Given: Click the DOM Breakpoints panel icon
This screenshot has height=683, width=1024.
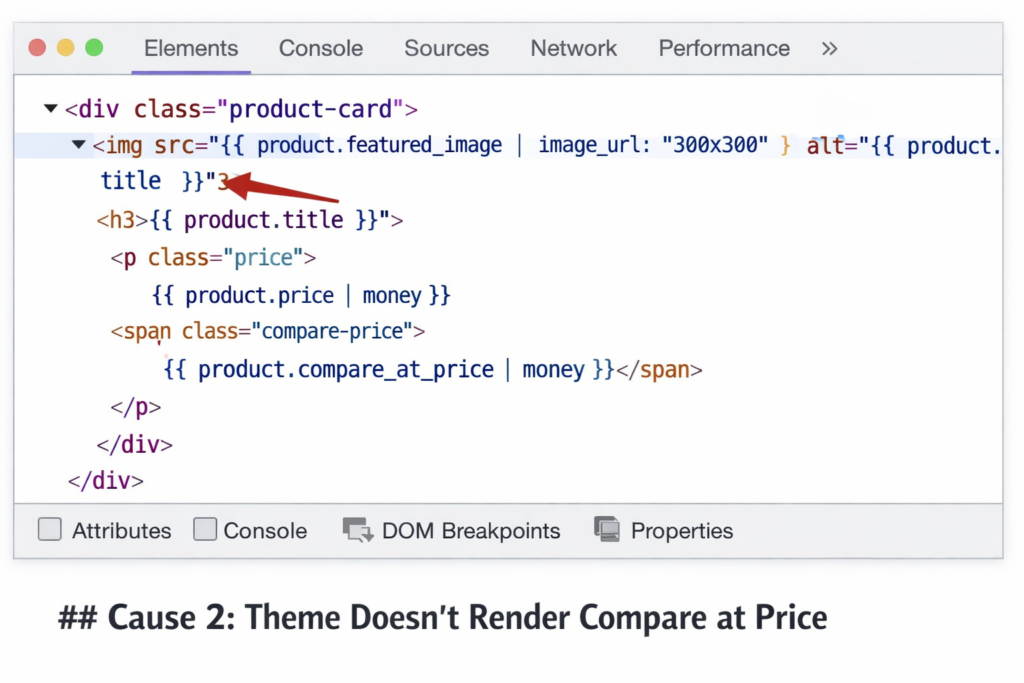Looking at the screenshot, I should [357, 530].
